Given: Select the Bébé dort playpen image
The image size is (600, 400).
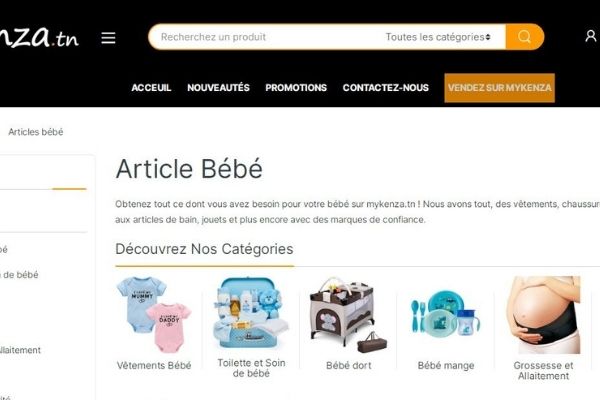Looking at the screenshot, I should tap(348, 315).
